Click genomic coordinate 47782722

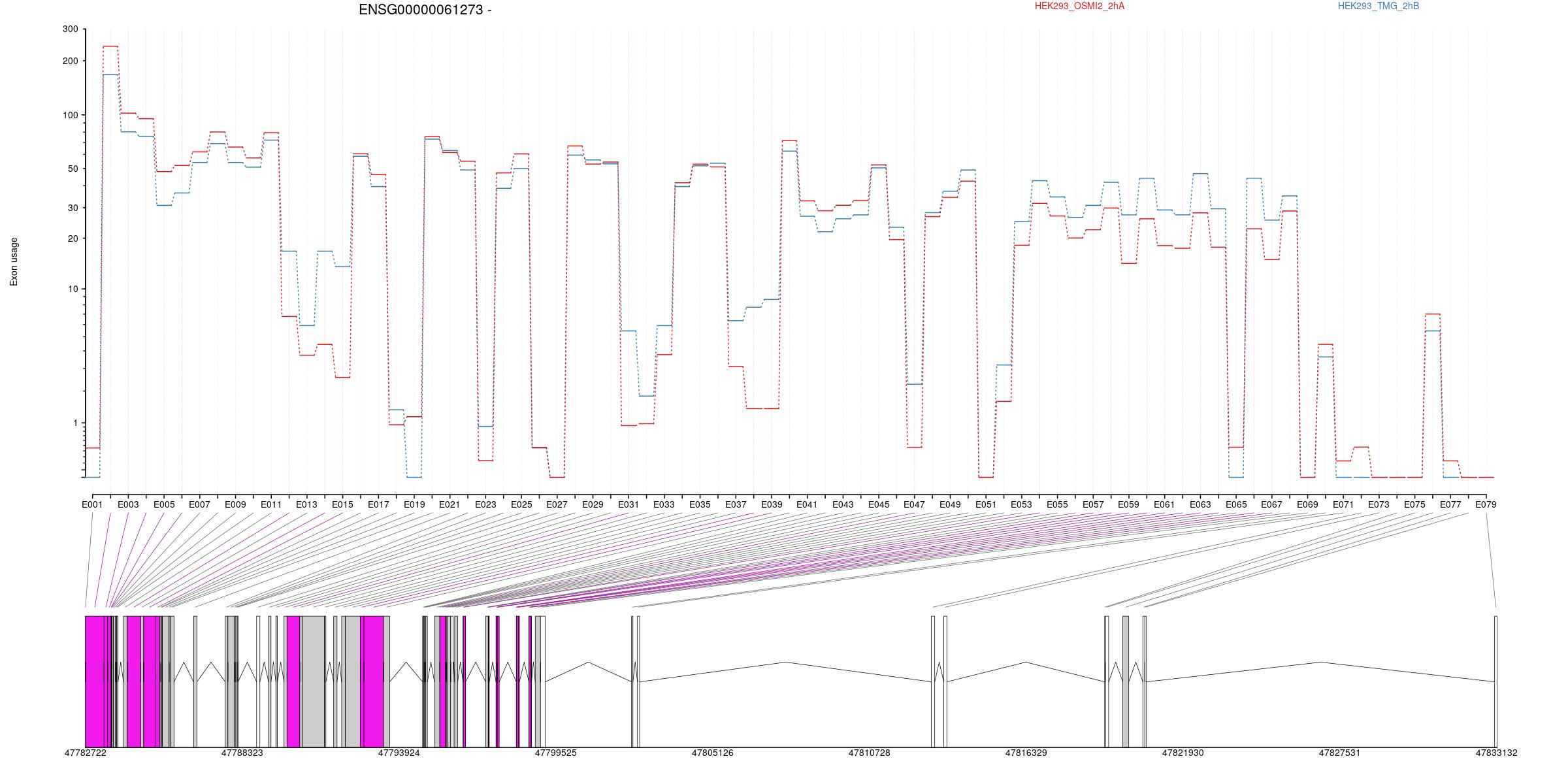pyautogui.click(x=86, y=753)
